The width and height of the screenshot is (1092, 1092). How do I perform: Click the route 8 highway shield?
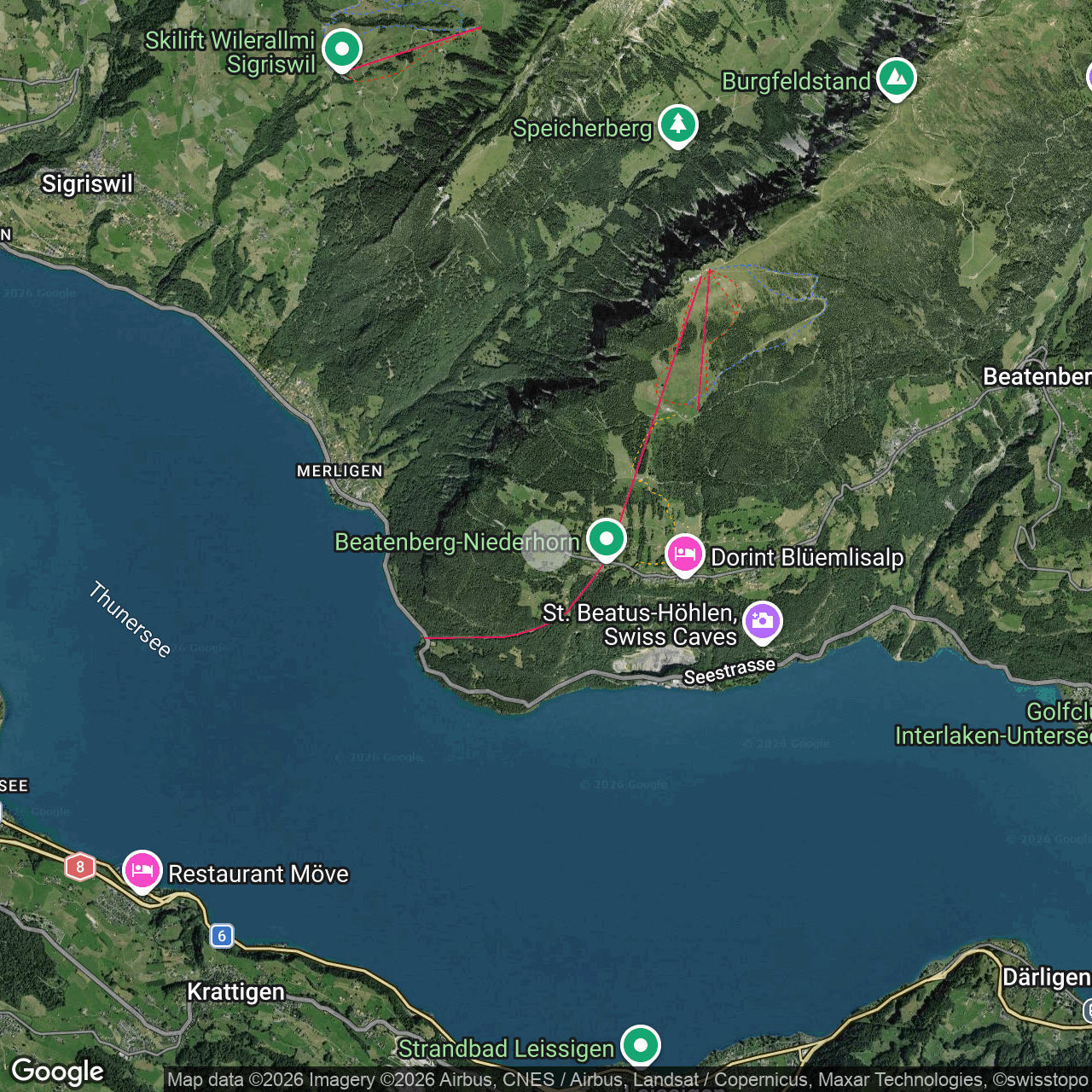[80, 867]
